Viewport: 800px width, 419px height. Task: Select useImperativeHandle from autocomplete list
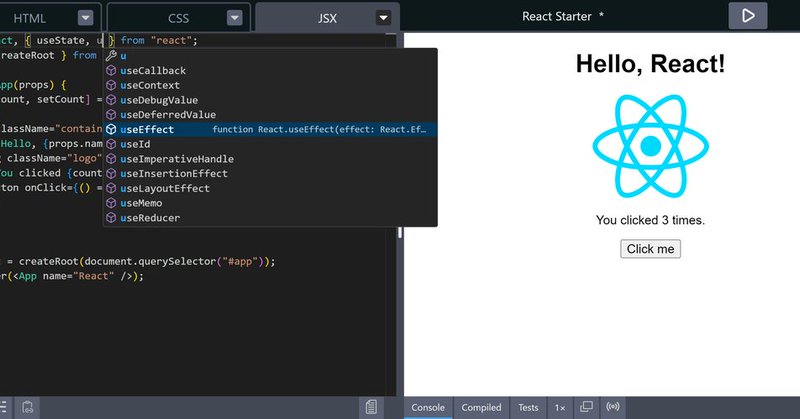[x=270, y=159]
